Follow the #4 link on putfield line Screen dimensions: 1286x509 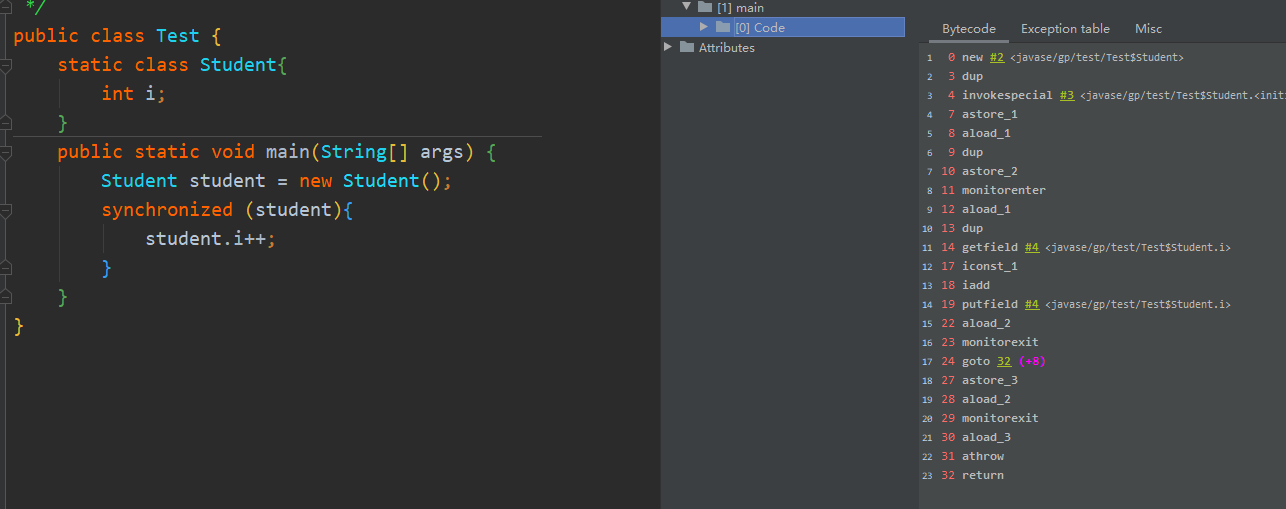[x=1032, y=305]
